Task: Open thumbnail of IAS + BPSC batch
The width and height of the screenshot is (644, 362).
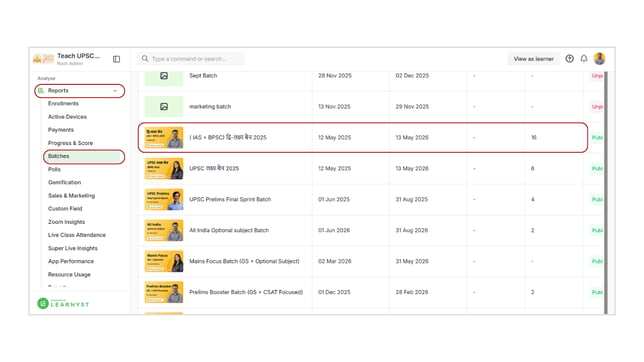Action: (x=164, y=138)
